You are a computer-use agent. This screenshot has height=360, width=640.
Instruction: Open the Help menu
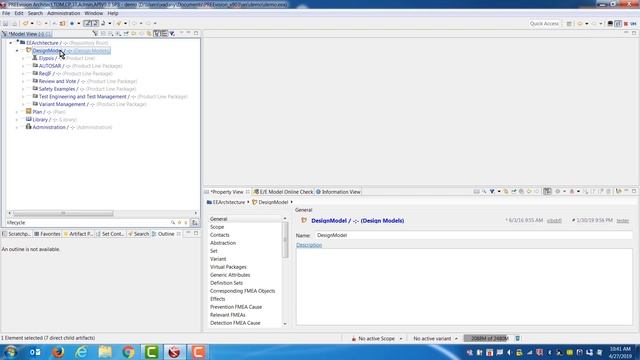click(113, 13)
